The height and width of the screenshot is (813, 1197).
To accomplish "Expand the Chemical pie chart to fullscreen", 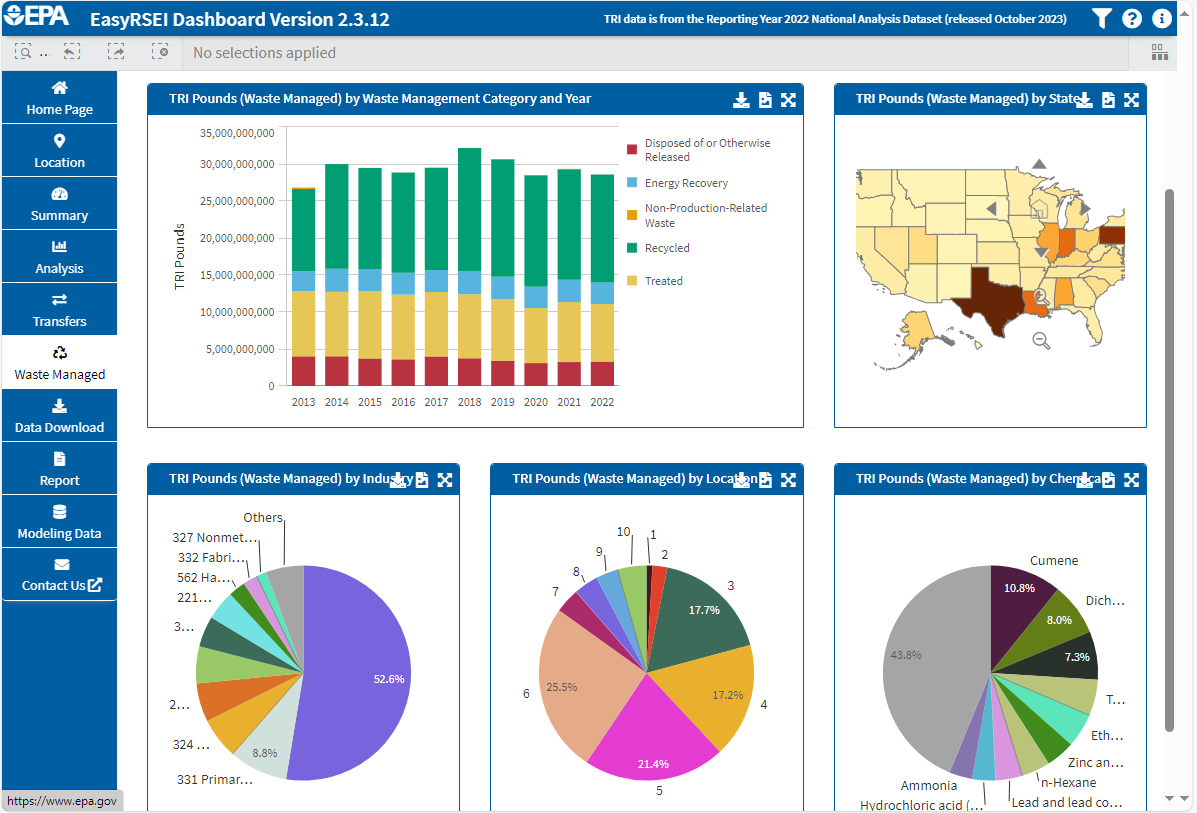I will (1131, 479).
